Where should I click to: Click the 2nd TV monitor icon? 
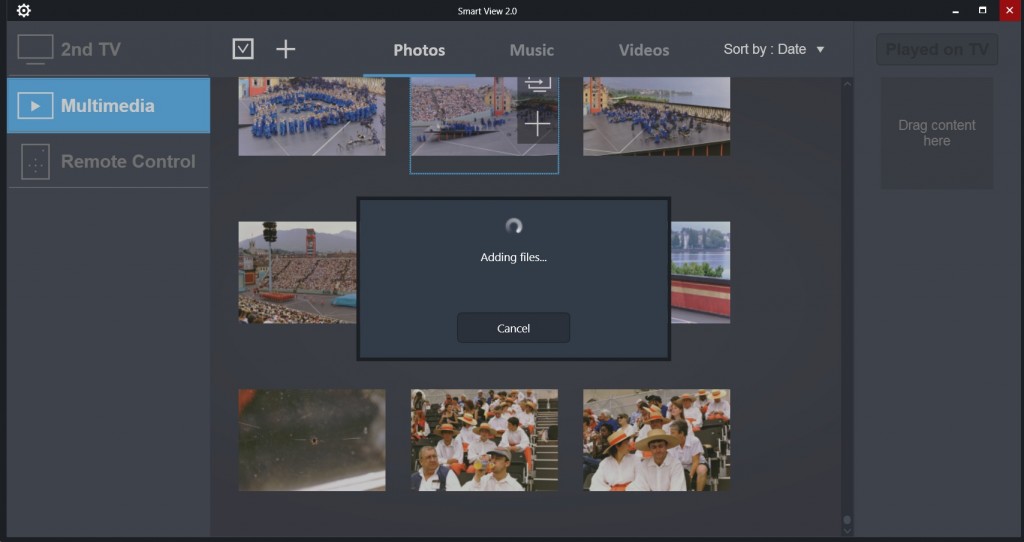(35, 49)
